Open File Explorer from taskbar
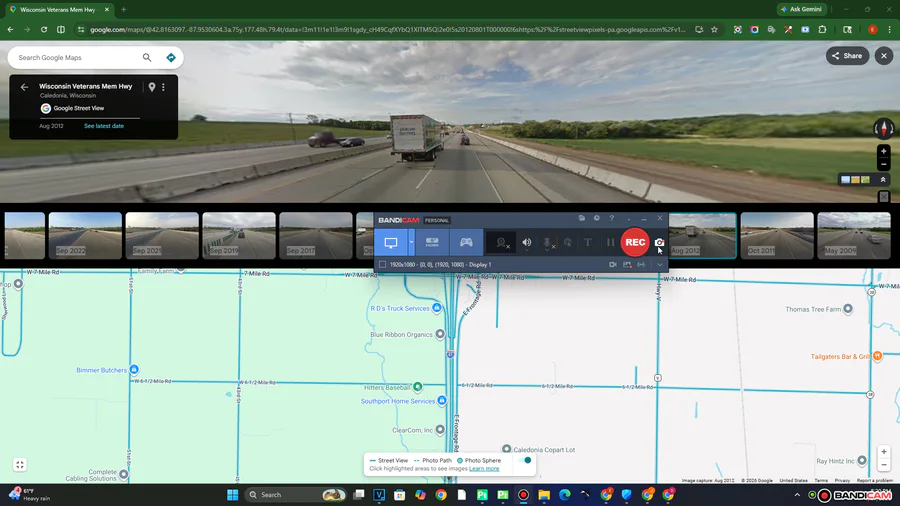Viewport: 900px width, 506px height. click(x=544, y=495)
